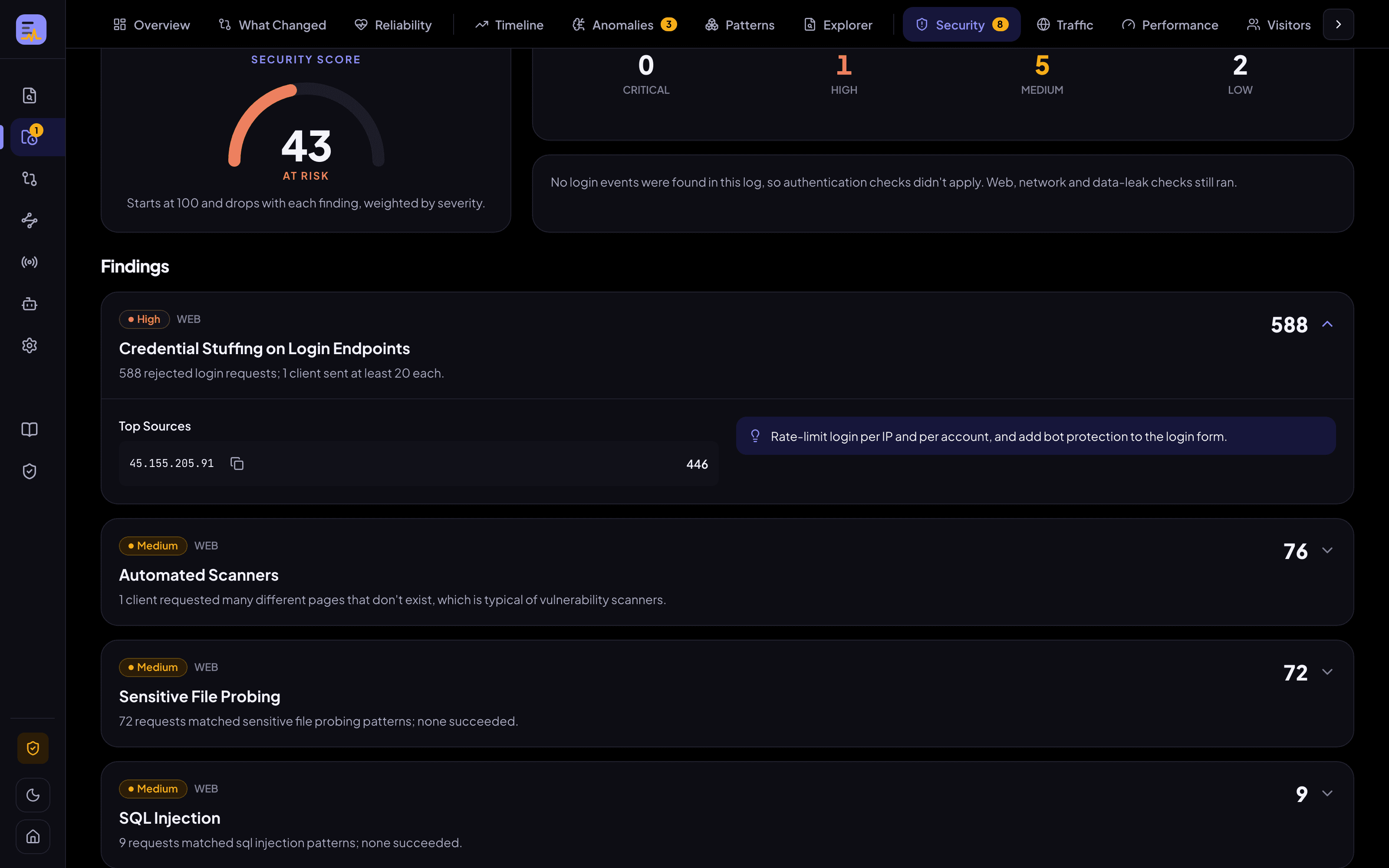The height and width of the screenshot is (868, 1389).
Task: Click the app logo in sidebar
Action: [31, 29]
